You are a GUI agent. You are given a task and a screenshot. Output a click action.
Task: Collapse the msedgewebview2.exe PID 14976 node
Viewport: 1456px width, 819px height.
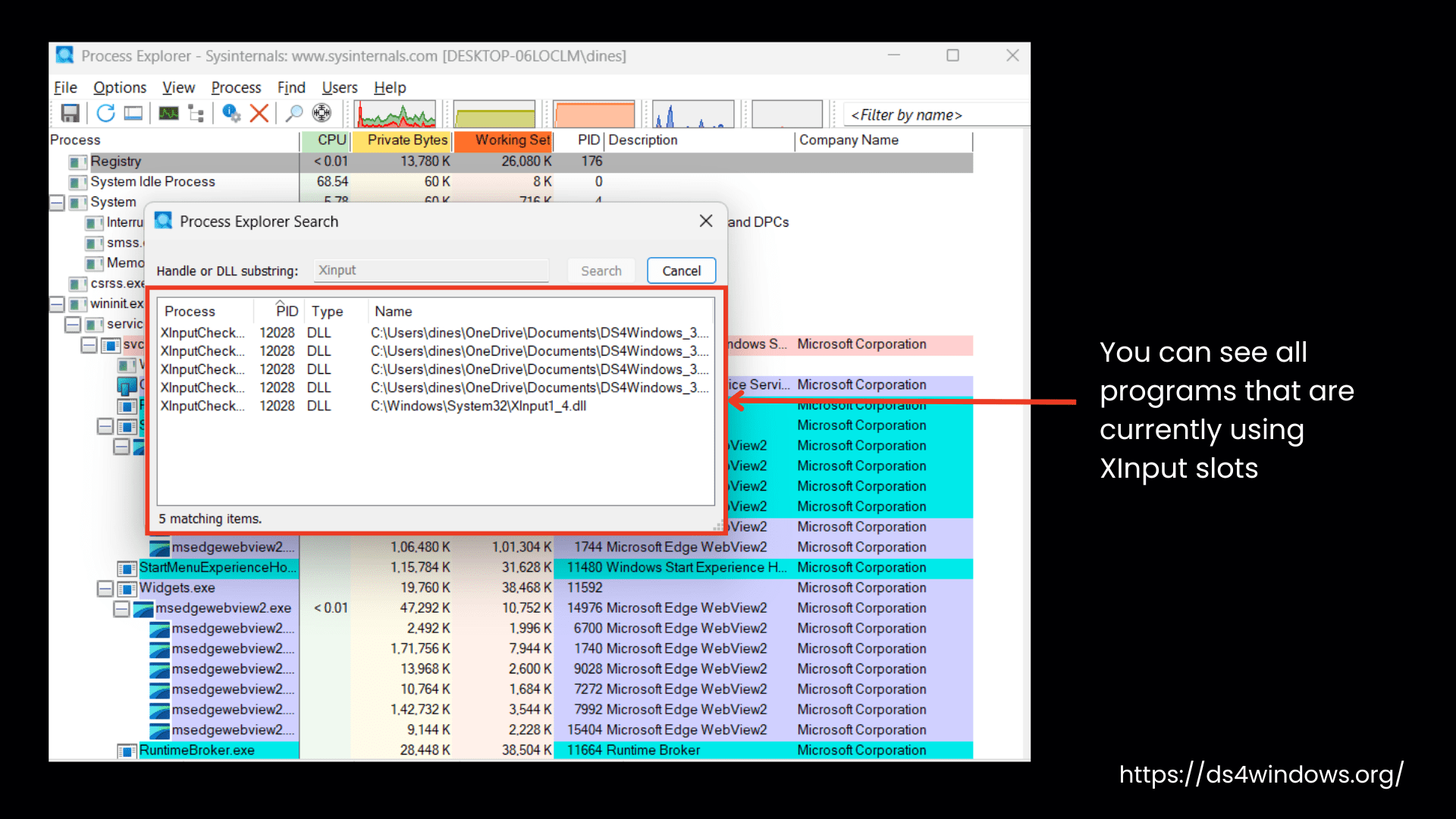pyautogui.click(x=121, y=609)
